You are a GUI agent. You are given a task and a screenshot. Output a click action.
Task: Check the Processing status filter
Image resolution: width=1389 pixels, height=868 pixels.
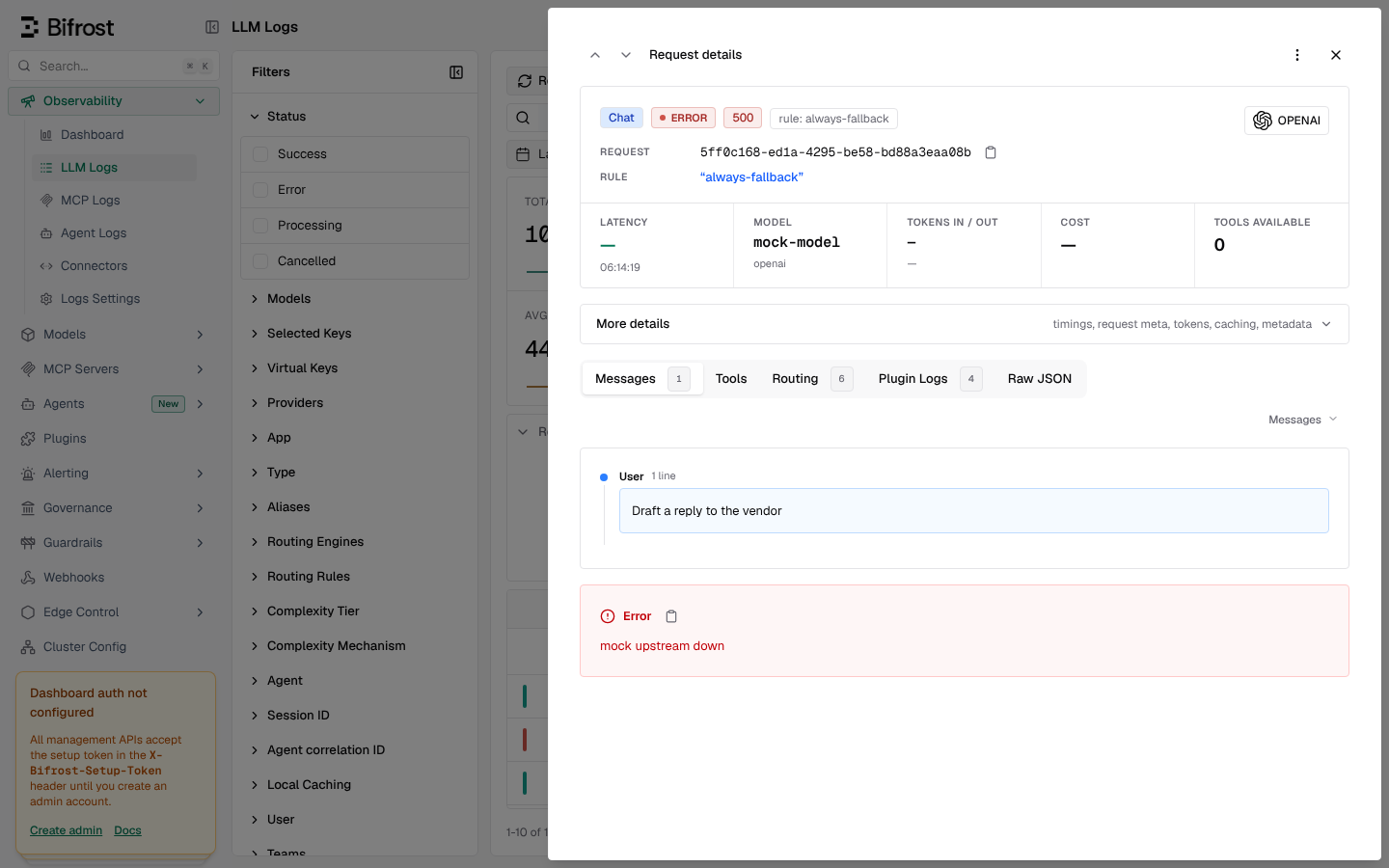(260, 226)
